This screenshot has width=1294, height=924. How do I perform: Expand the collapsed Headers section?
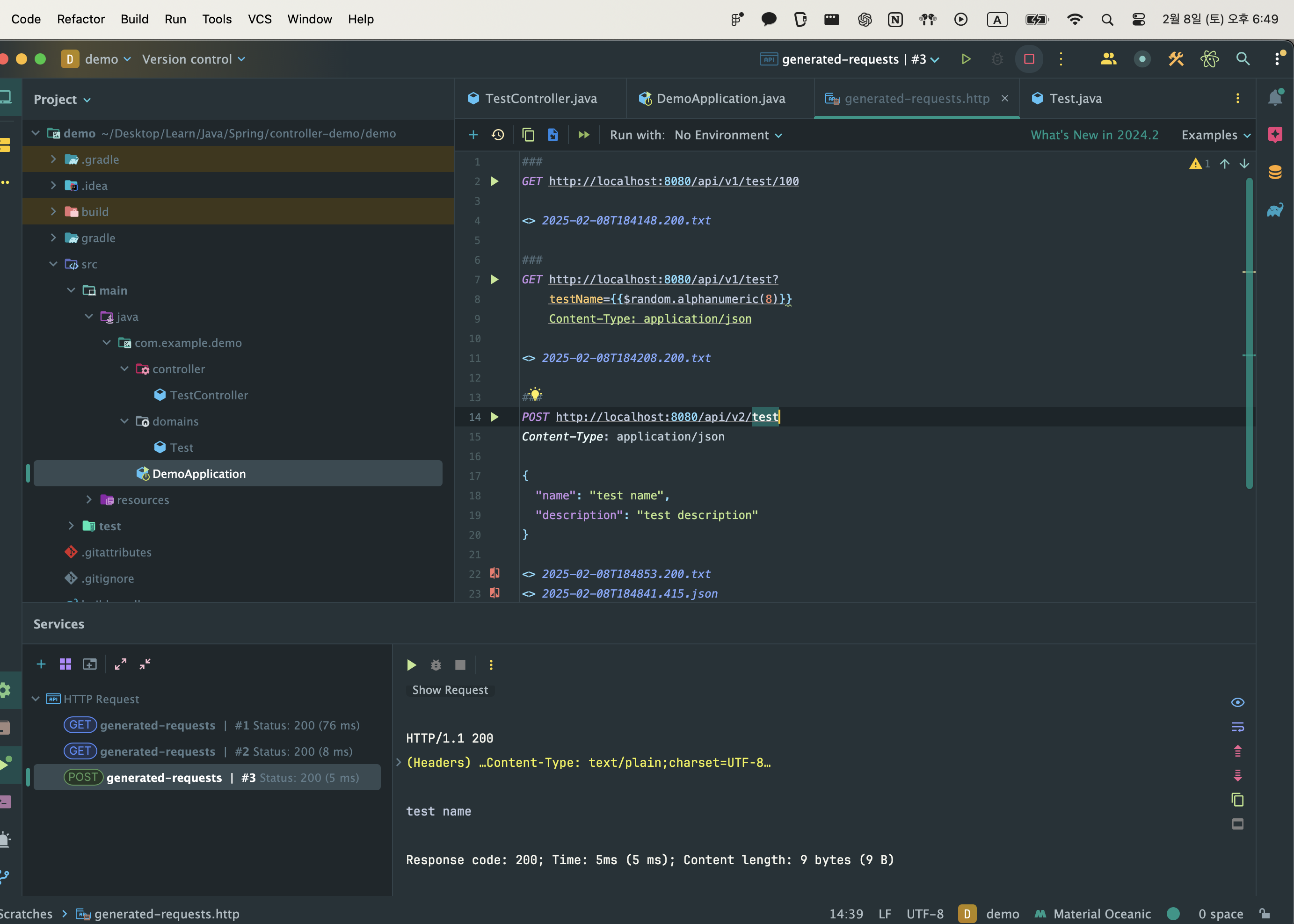[399, 762]
